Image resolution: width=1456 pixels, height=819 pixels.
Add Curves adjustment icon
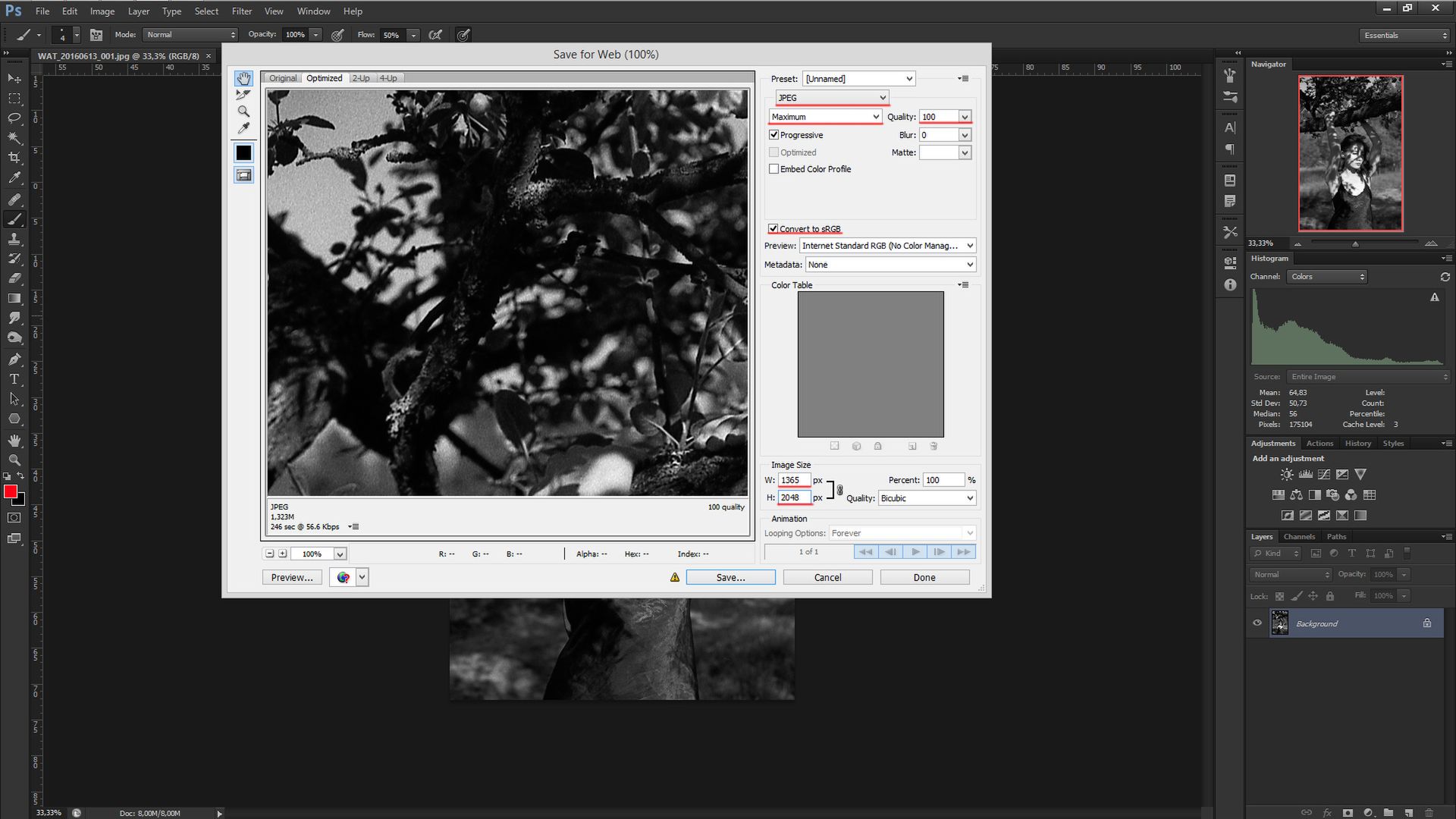click(1323, 475)
